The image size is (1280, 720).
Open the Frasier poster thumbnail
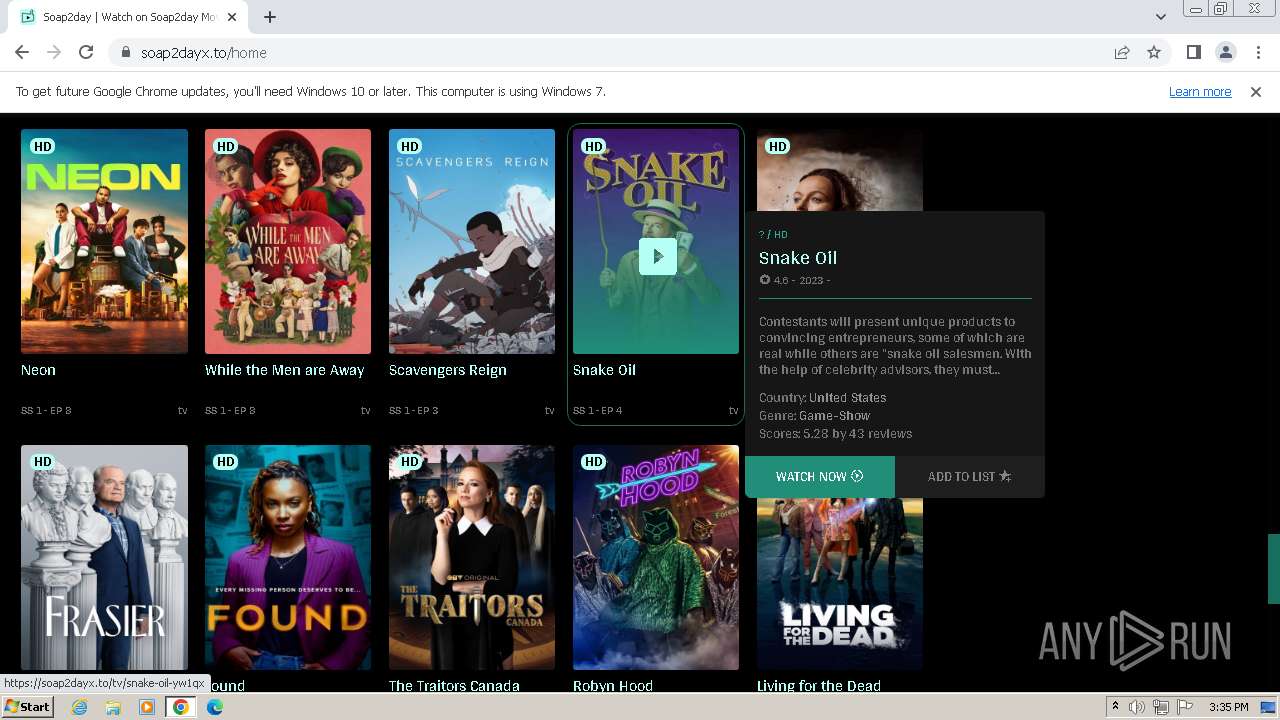(104, 557)
